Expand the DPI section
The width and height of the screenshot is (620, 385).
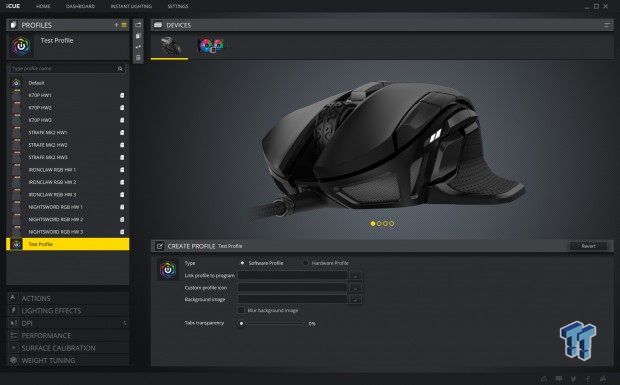coord(68,323)
